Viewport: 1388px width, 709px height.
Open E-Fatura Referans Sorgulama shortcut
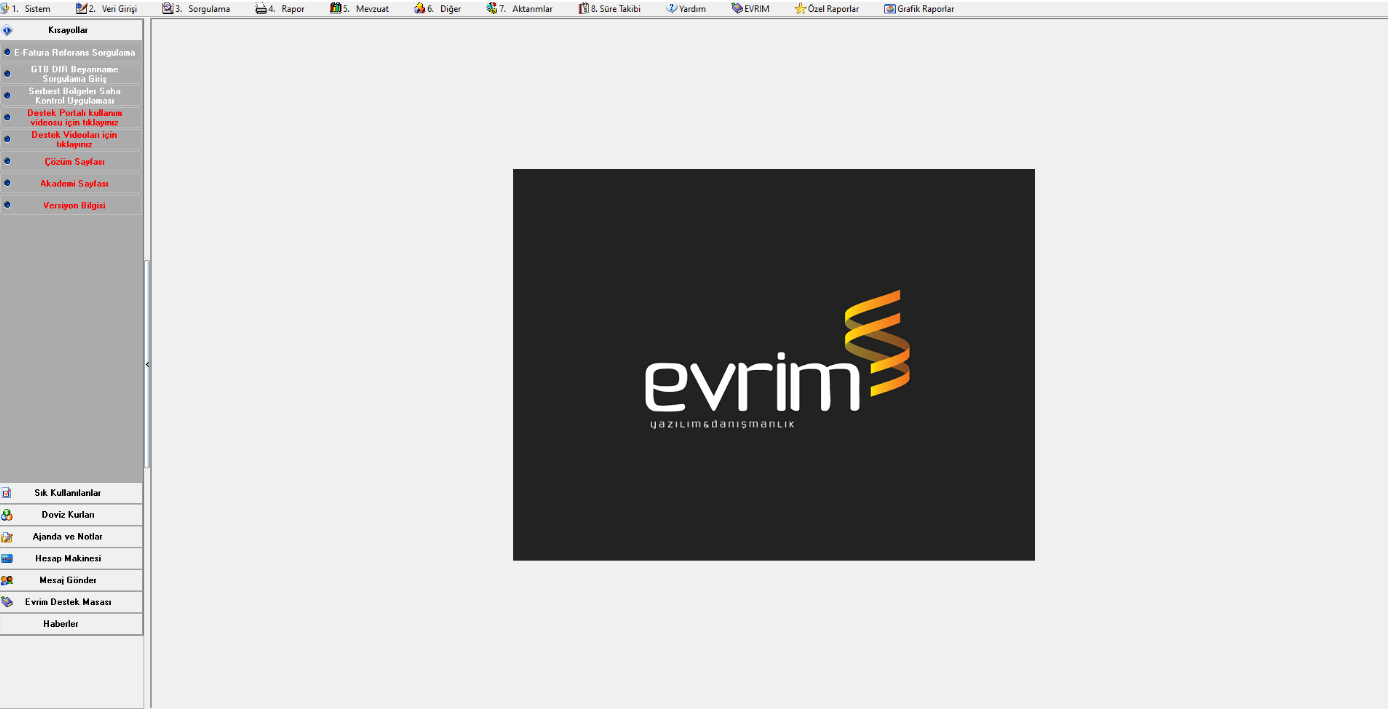click(x=71, y=52)
